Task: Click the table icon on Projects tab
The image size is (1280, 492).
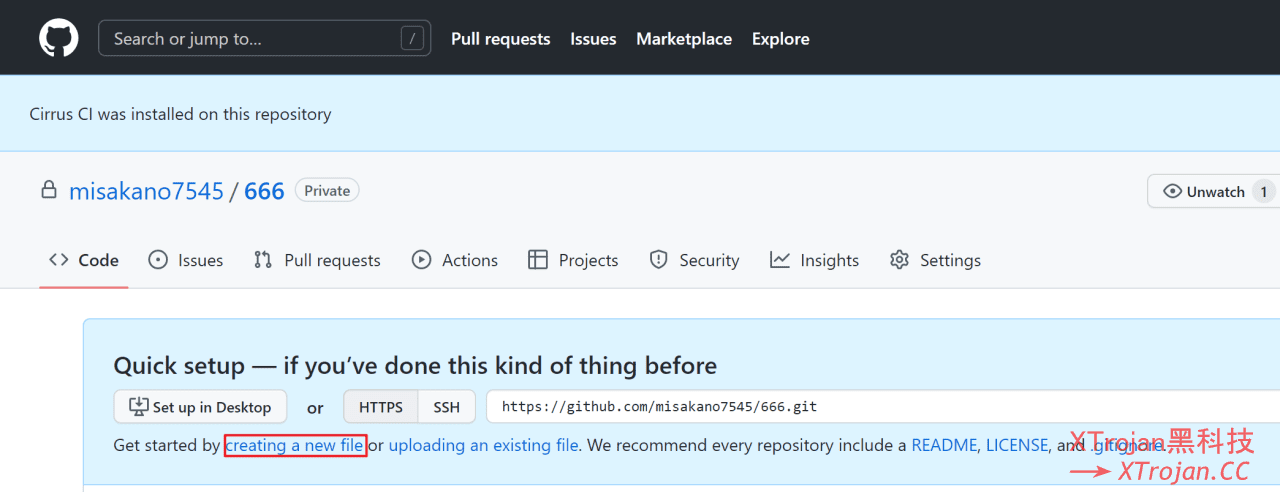Action: click(538, 260)
